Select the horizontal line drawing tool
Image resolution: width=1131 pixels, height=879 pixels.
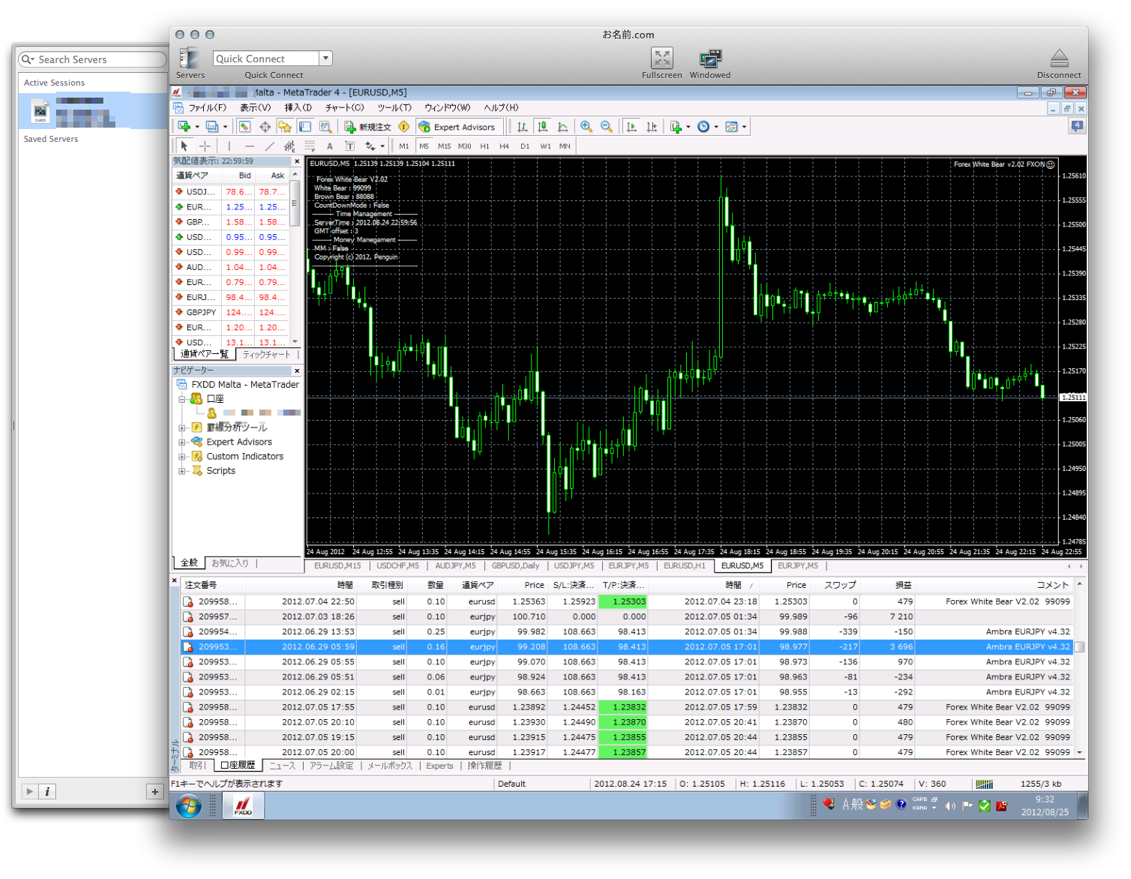250,146
